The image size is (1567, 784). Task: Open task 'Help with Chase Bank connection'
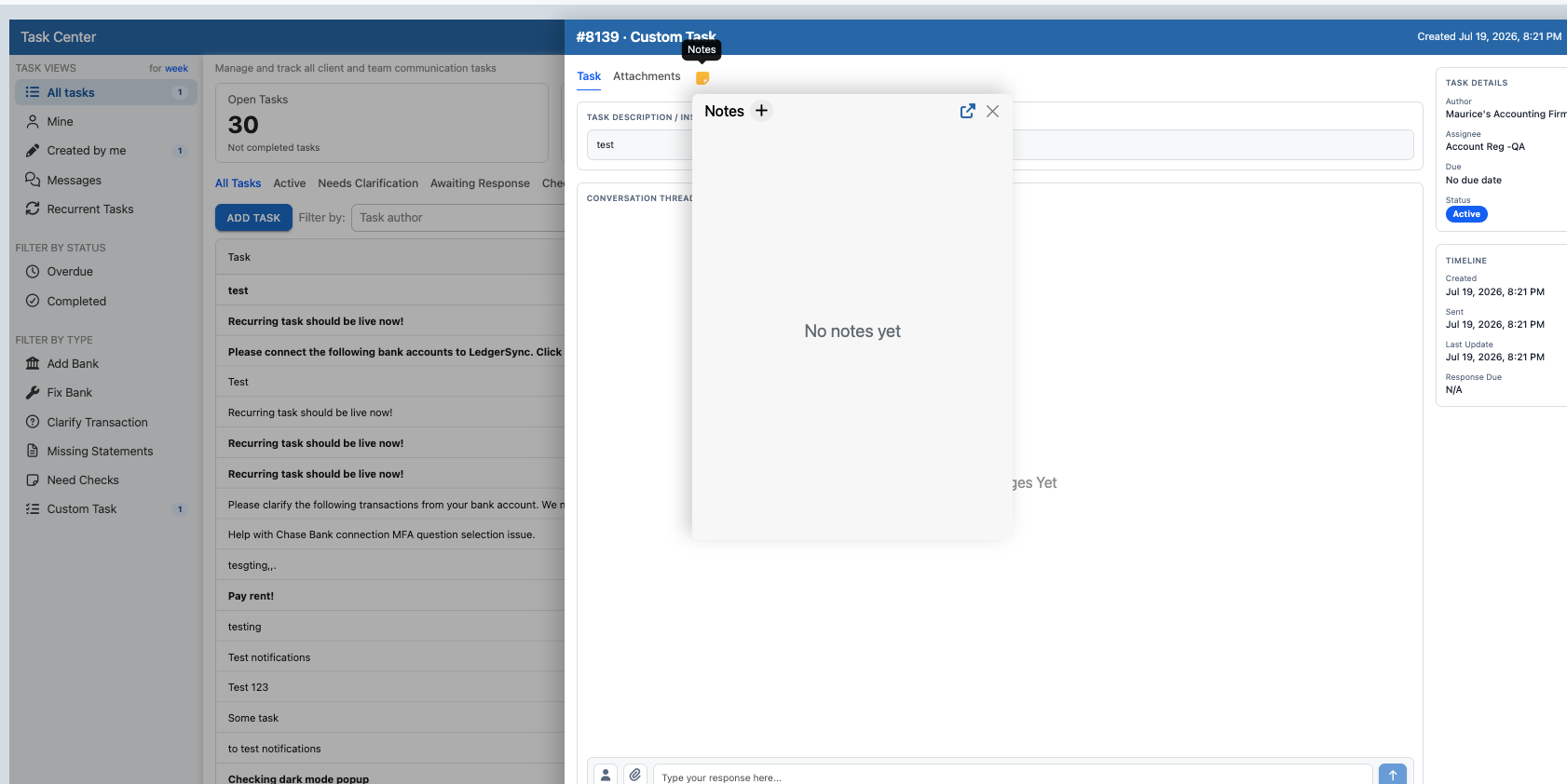click(390, 534)
